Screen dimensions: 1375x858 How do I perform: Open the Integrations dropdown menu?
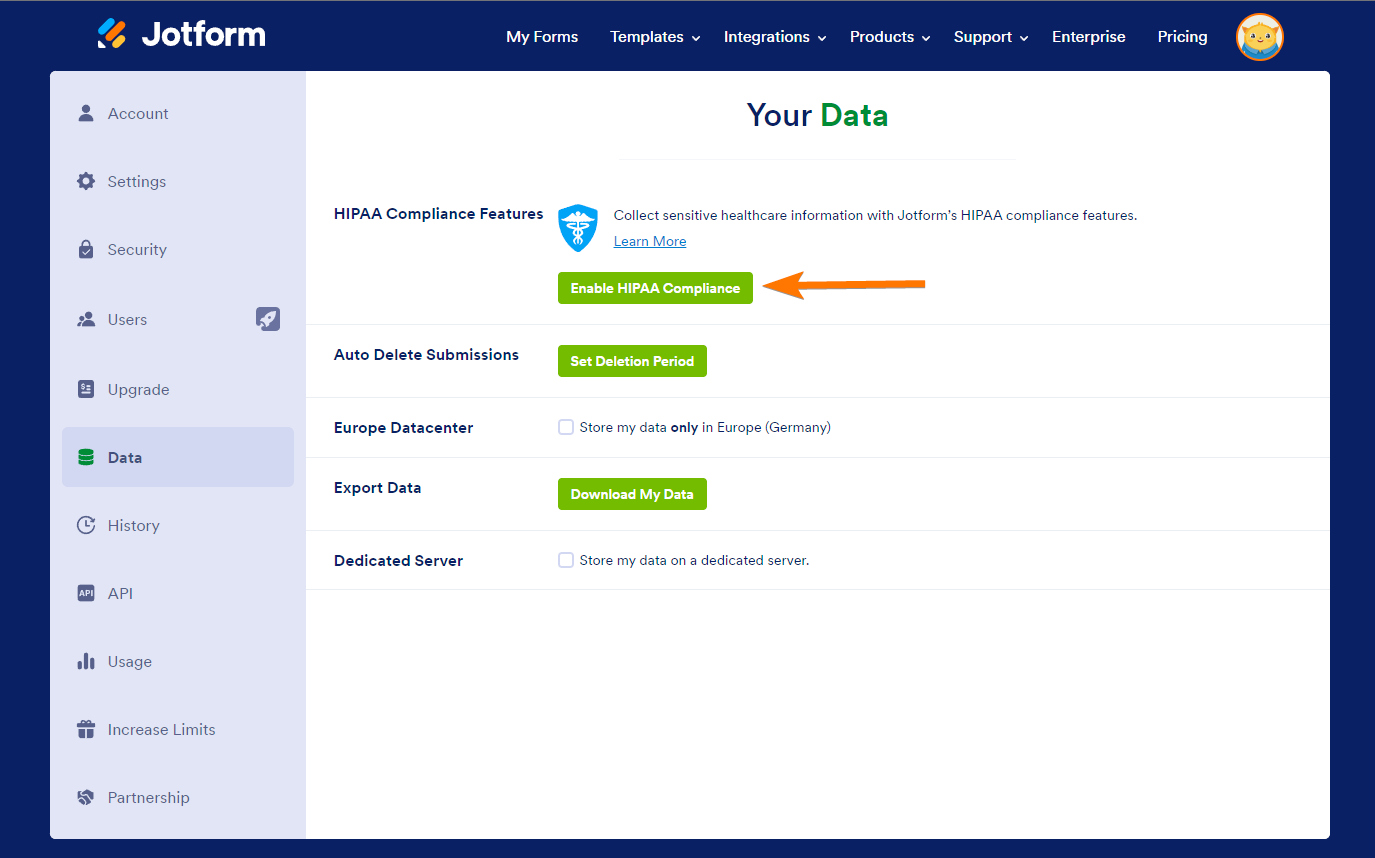(x=767, y=37)
